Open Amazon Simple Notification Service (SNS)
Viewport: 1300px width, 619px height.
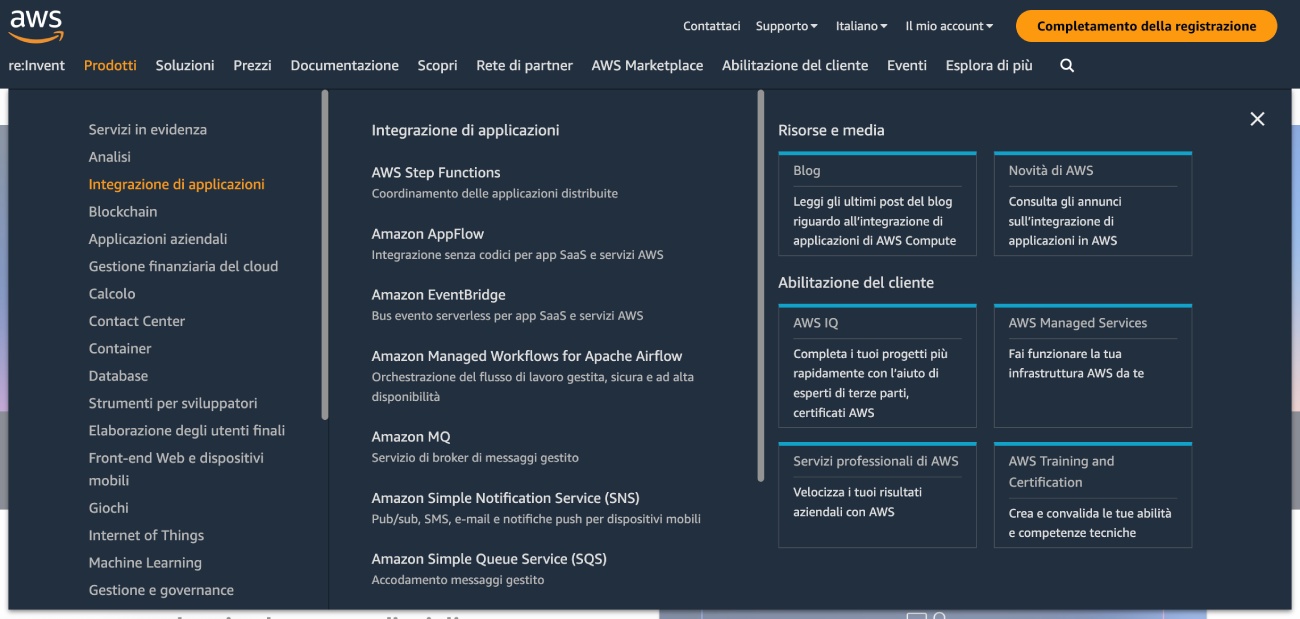coord(505,498)
